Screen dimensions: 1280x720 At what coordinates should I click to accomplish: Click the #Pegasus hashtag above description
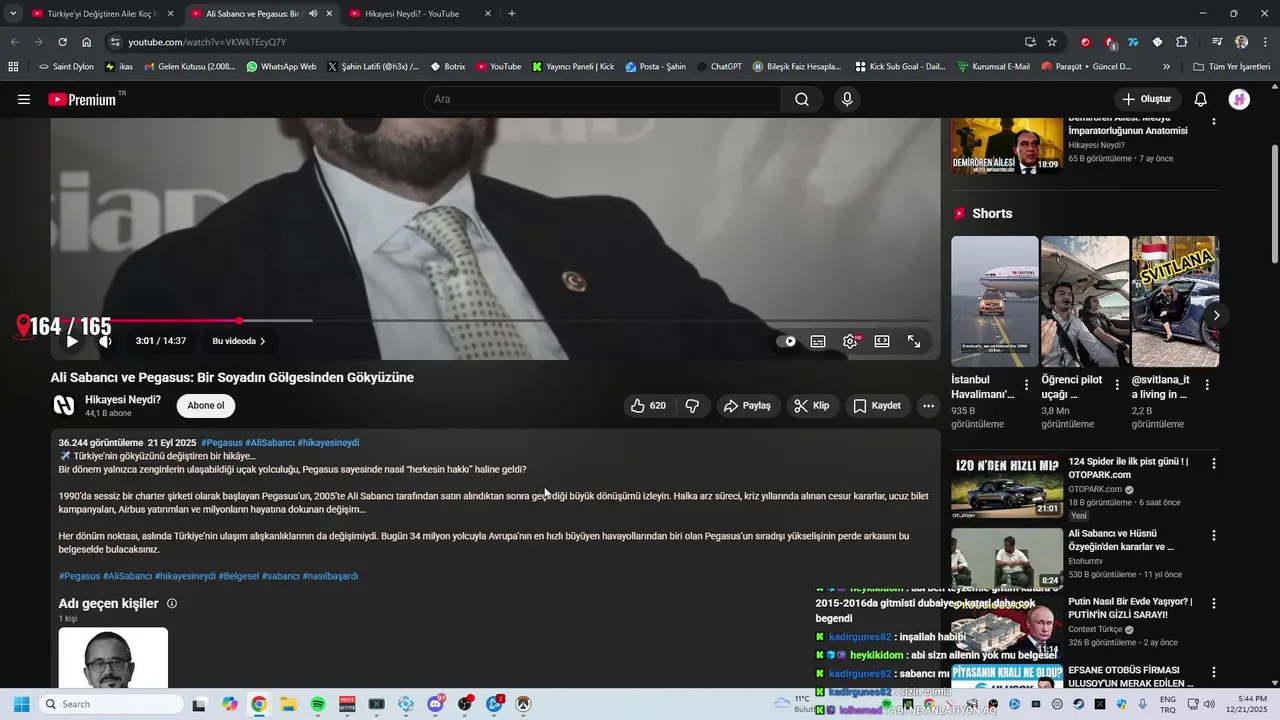(x=221, y=443)
